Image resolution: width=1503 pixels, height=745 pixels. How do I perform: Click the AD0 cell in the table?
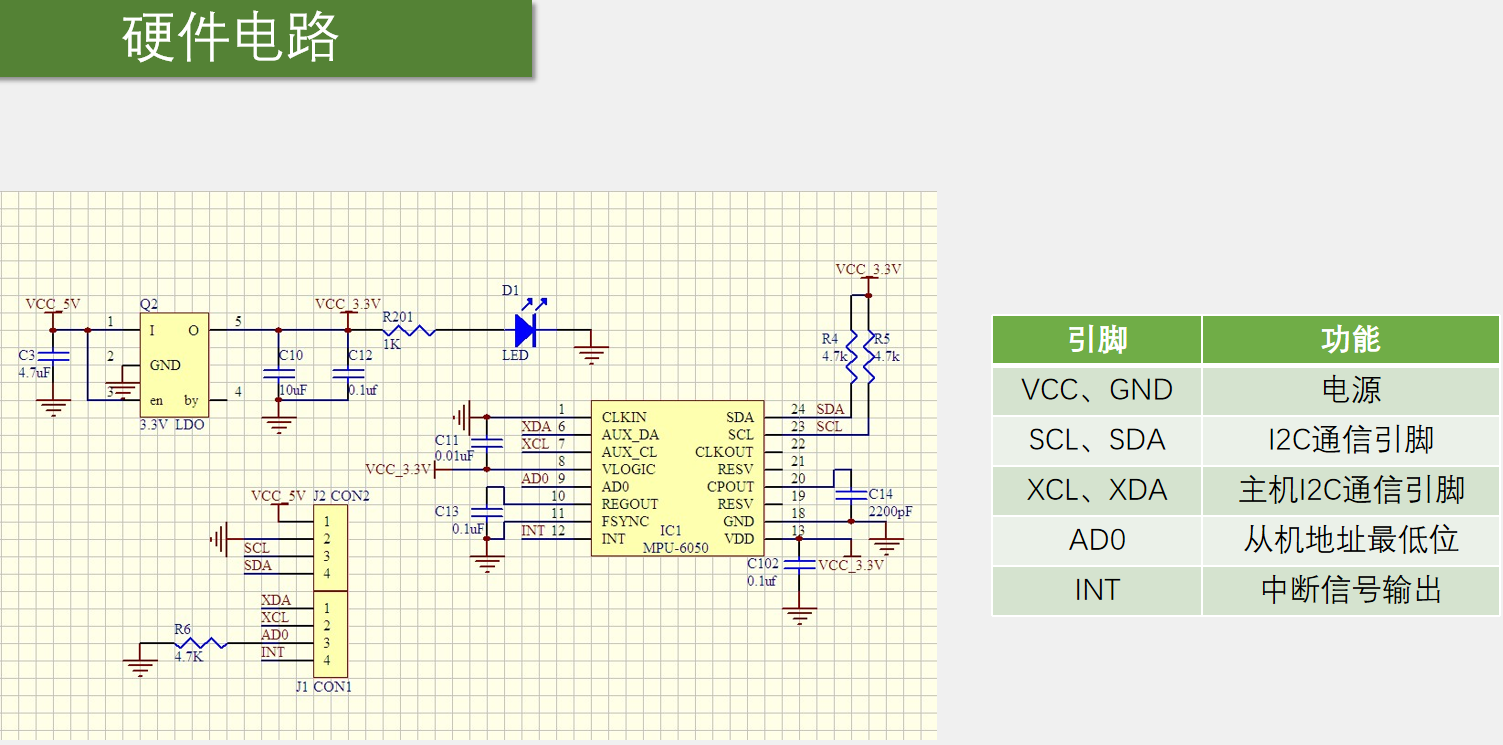[1097, 540]
